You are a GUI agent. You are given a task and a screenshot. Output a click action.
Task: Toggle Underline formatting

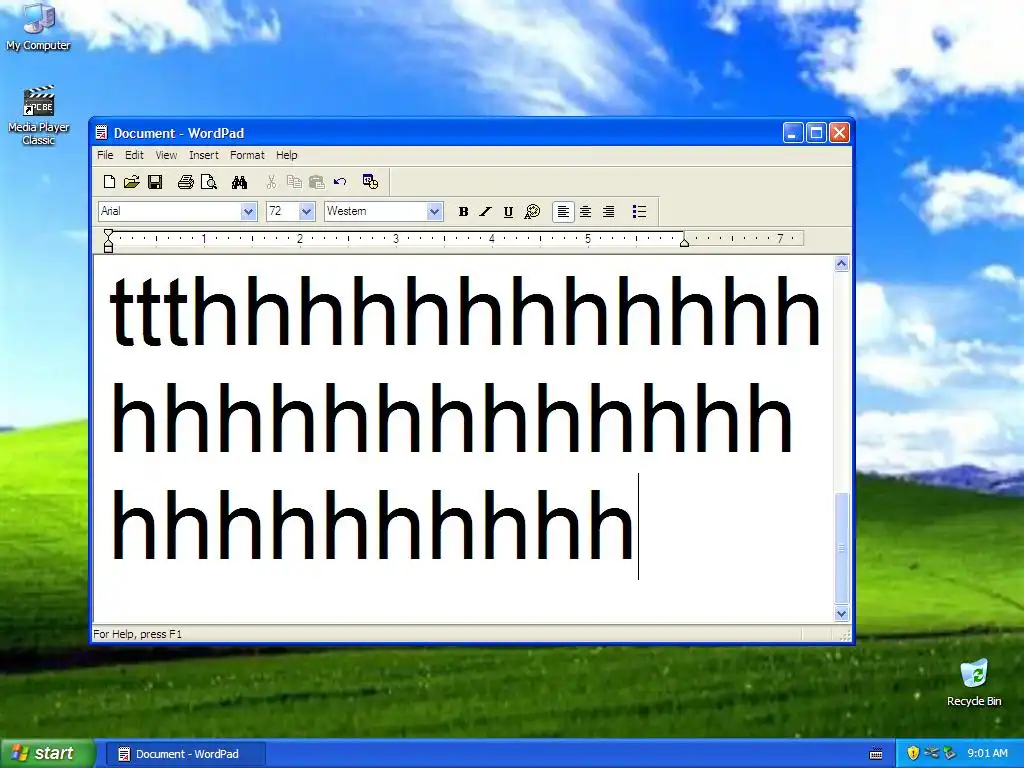tap(508, 212)
